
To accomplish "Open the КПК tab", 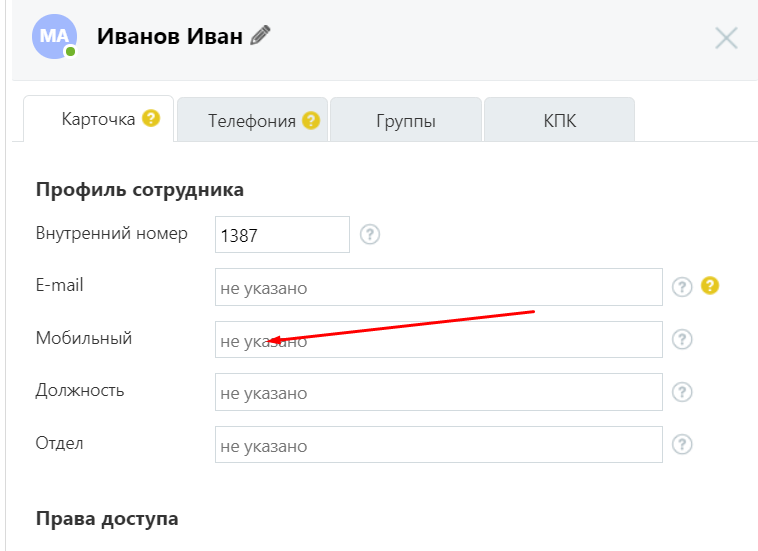I will coord(559,120).
